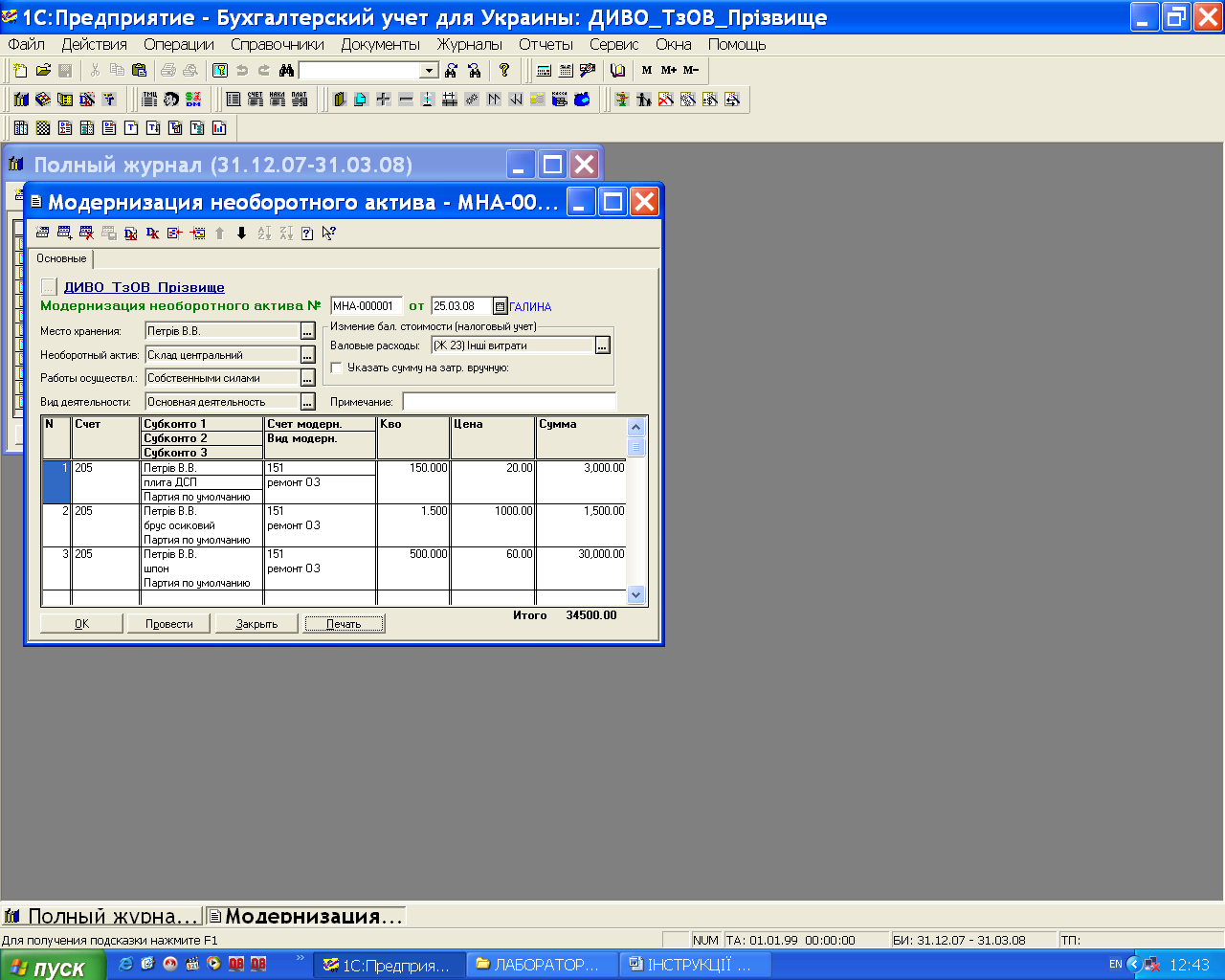
Task: Click the checkerboard icon in third toolbar
Action: coord(43,127)
